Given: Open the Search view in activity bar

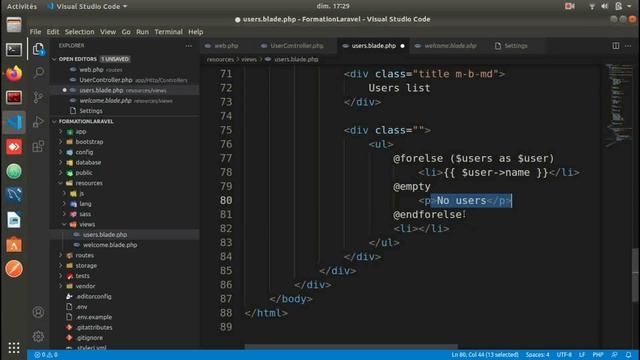Looking at the screenshot, I should coord(38,73).
